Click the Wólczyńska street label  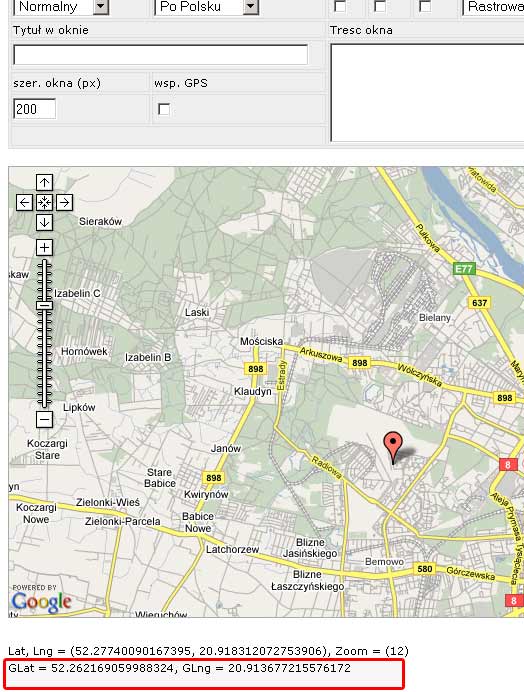coord(419,375)
